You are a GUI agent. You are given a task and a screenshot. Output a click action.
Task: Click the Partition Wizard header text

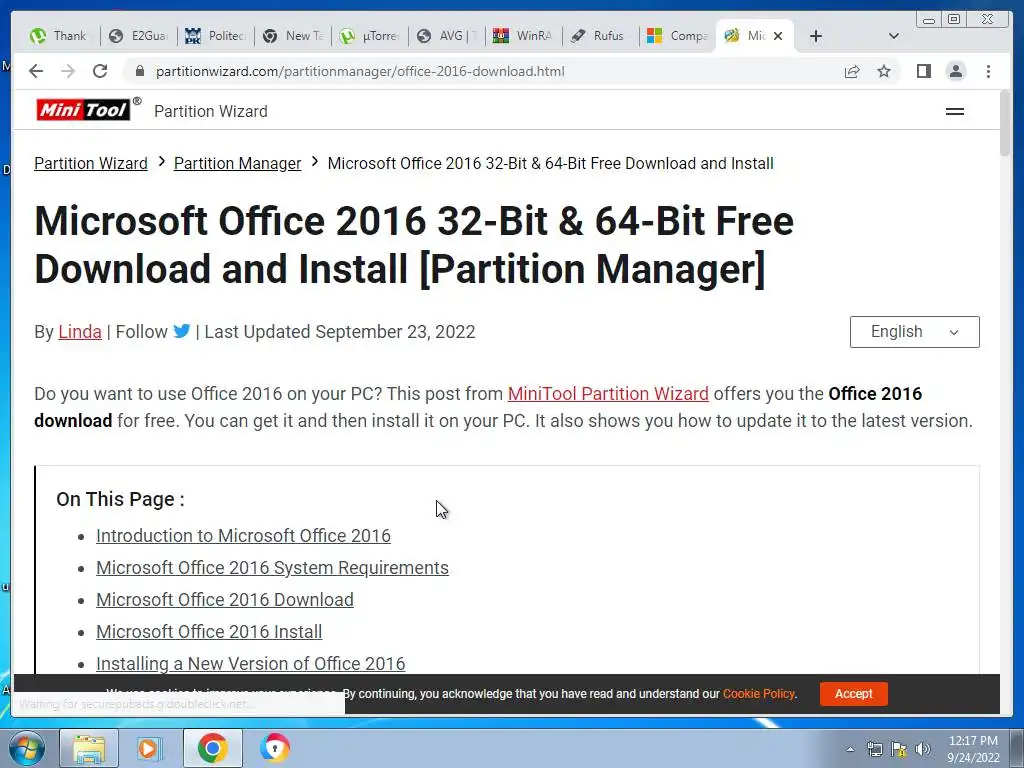[211, 112]
